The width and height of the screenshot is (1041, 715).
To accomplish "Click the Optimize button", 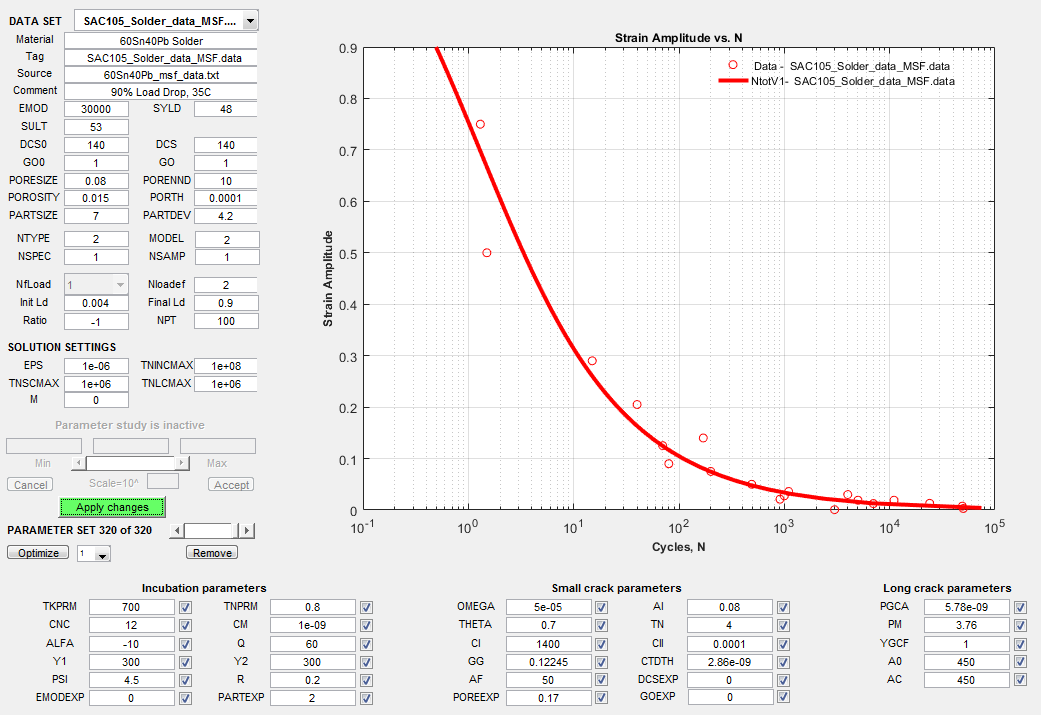I will click(38, 553).
